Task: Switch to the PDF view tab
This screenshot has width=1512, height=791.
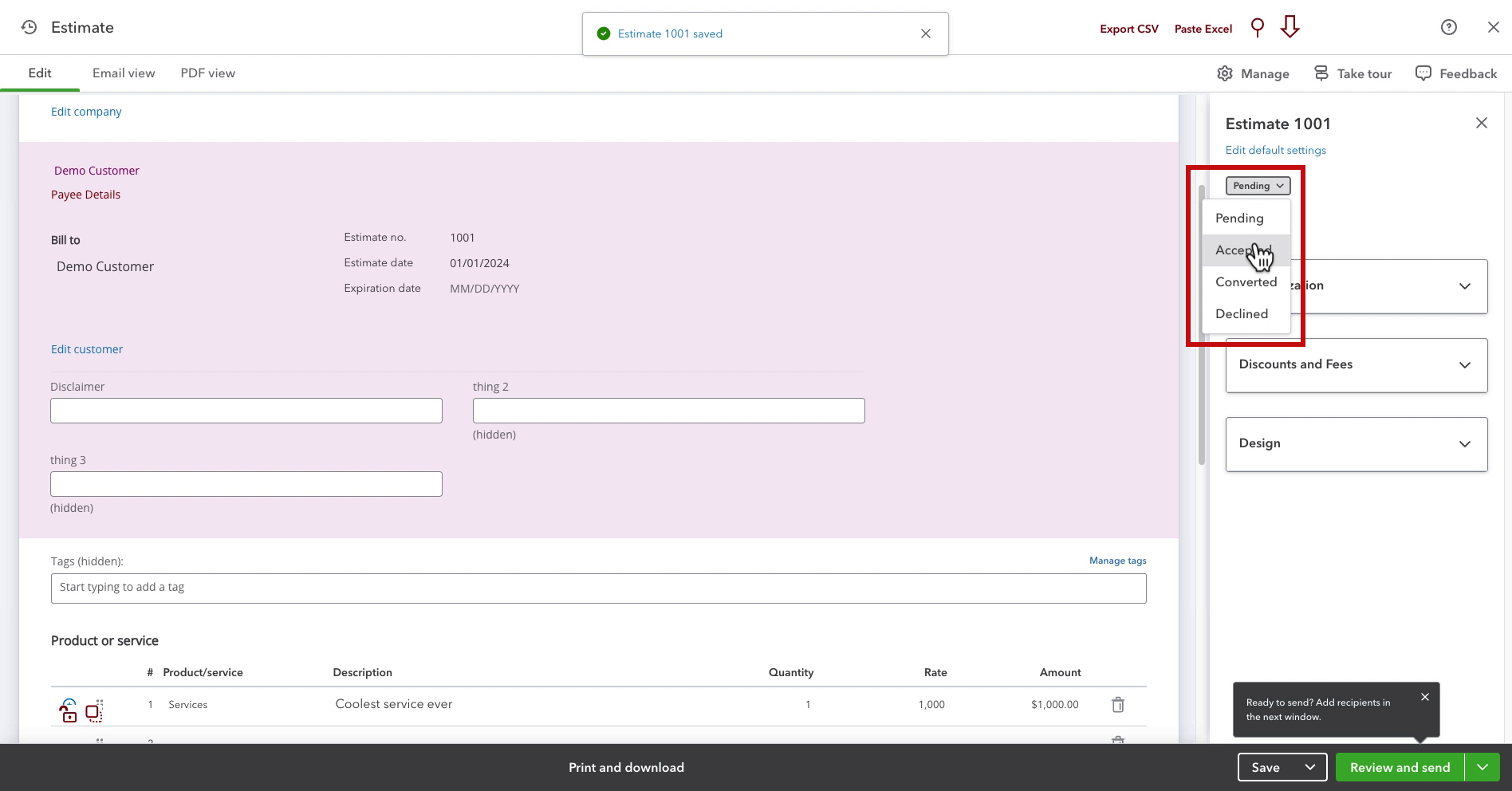Action: click(208, 73)
